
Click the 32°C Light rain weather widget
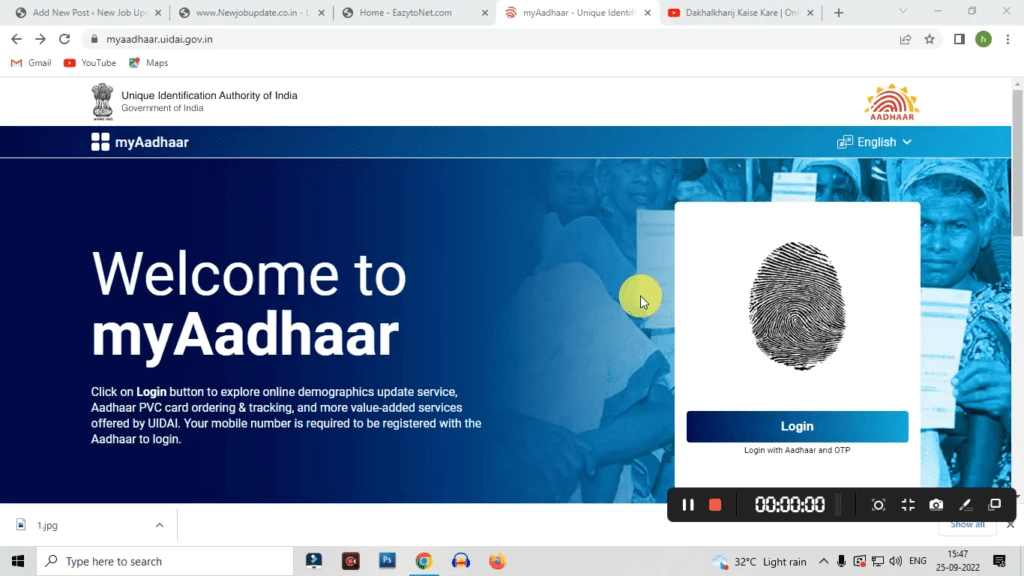pos(760,562)
